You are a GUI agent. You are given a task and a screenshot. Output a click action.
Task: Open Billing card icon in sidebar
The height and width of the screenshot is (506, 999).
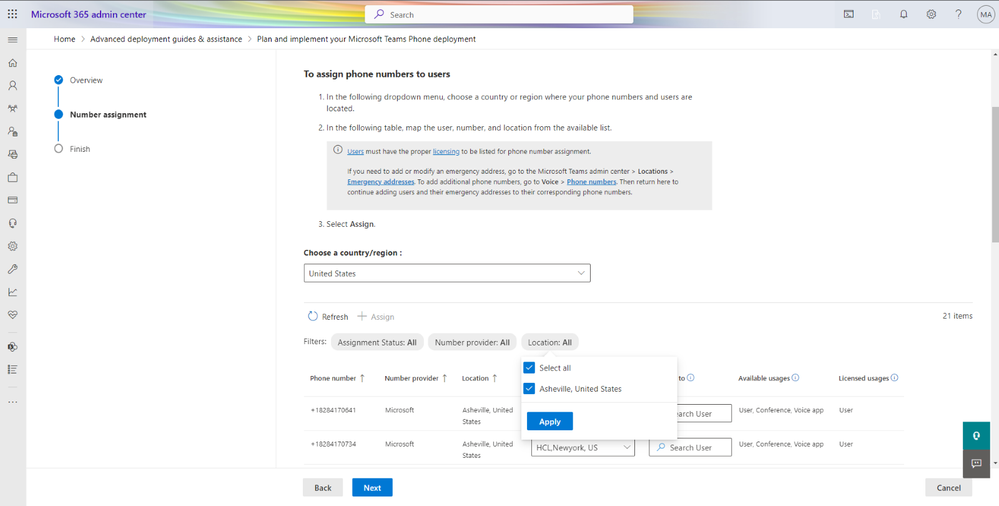(x=12, y=200)
